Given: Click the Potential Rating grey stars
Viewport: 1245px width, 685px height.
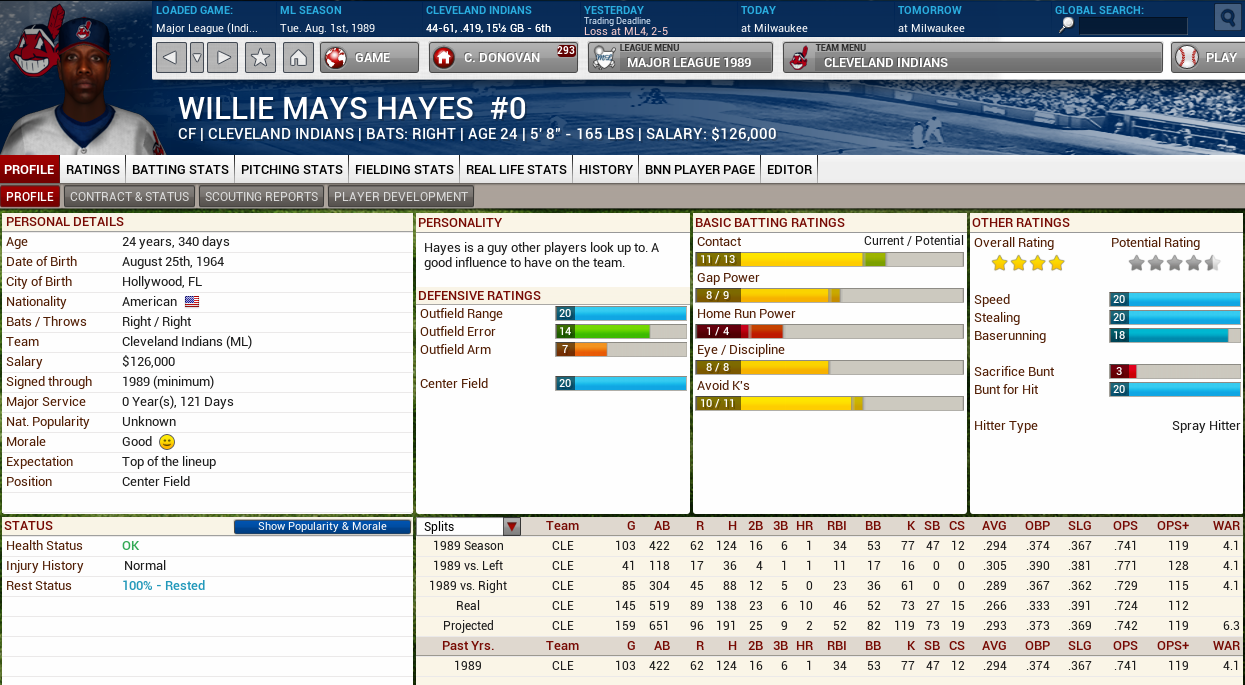Looking at the screenshot, I should point(1174,264).
